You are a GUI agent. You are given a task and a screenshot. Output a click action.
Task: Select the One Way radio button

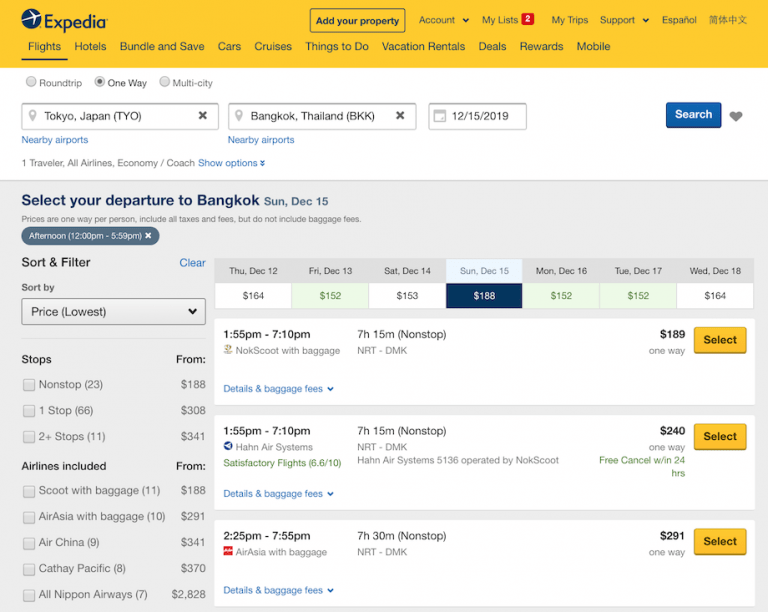point(99,82)
